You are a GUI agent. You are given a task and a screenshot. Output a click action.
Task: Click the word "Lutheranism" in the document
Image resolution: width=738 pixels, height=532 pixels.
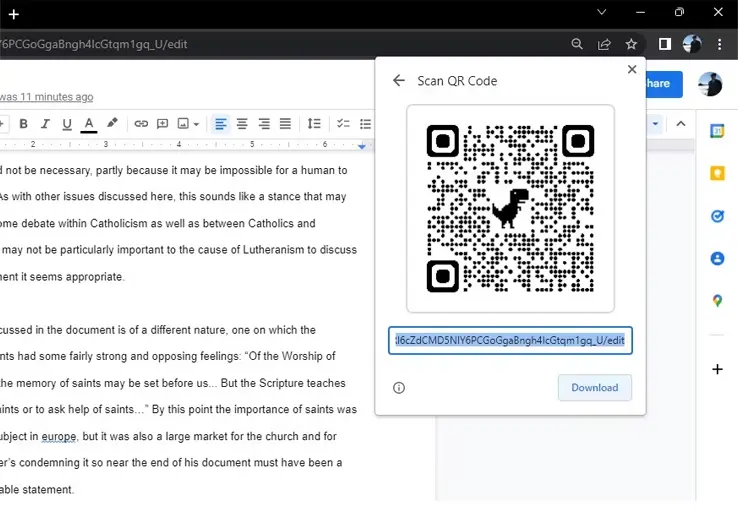273,250
